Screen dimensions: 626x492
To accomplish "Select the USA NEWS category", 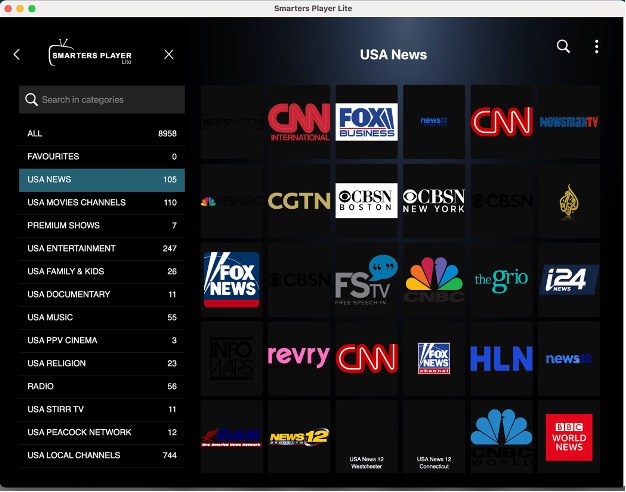I will tap(102, 180).
